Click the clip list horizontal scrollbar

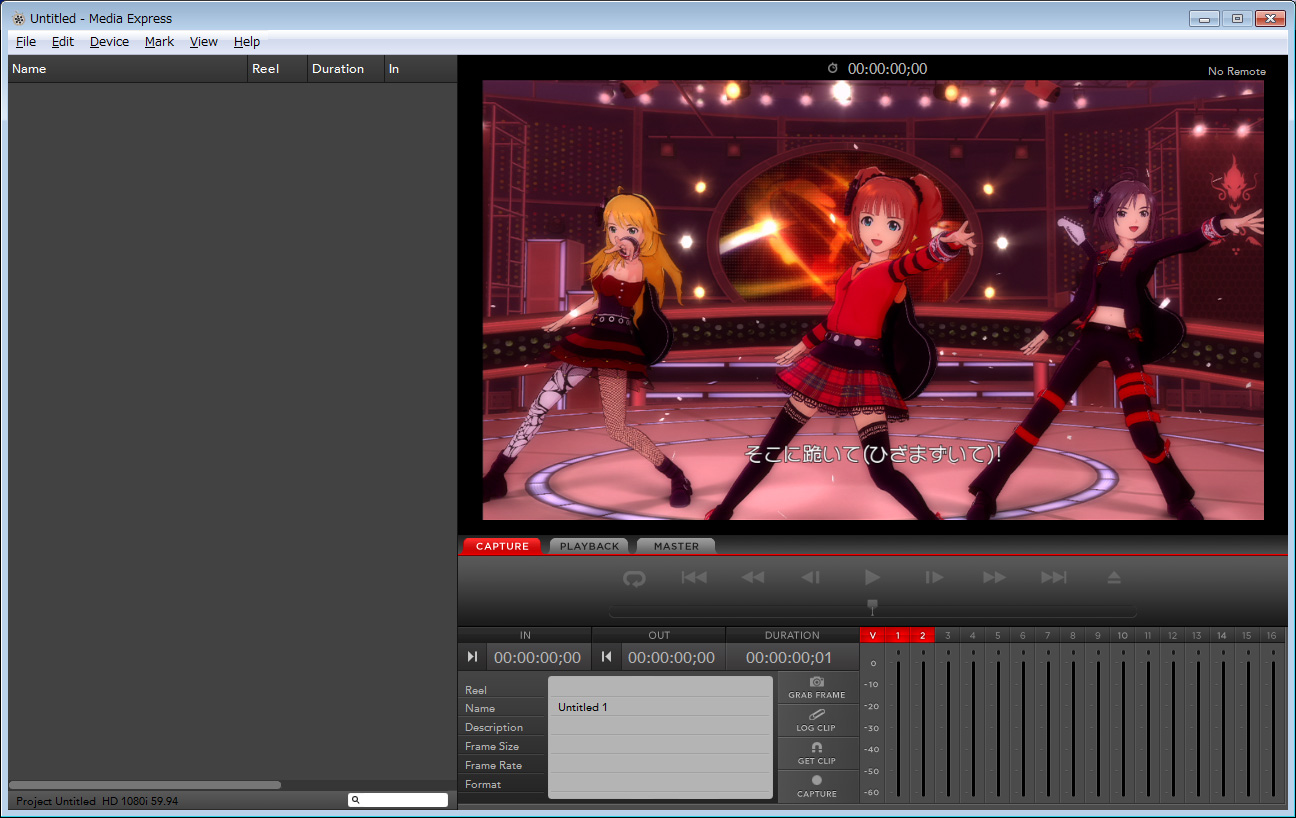coord(145,785)
